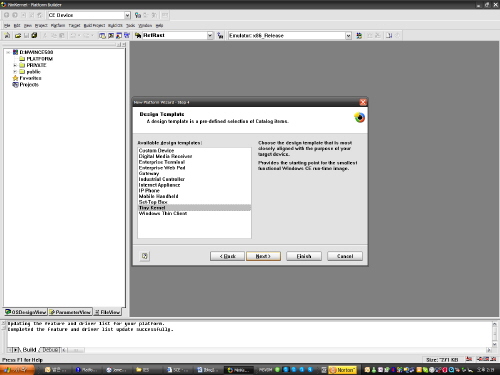The height and width of the screenshot is (375, 500).
Task: Click the Open folder toolbar icon
Action: click(18, 35)
